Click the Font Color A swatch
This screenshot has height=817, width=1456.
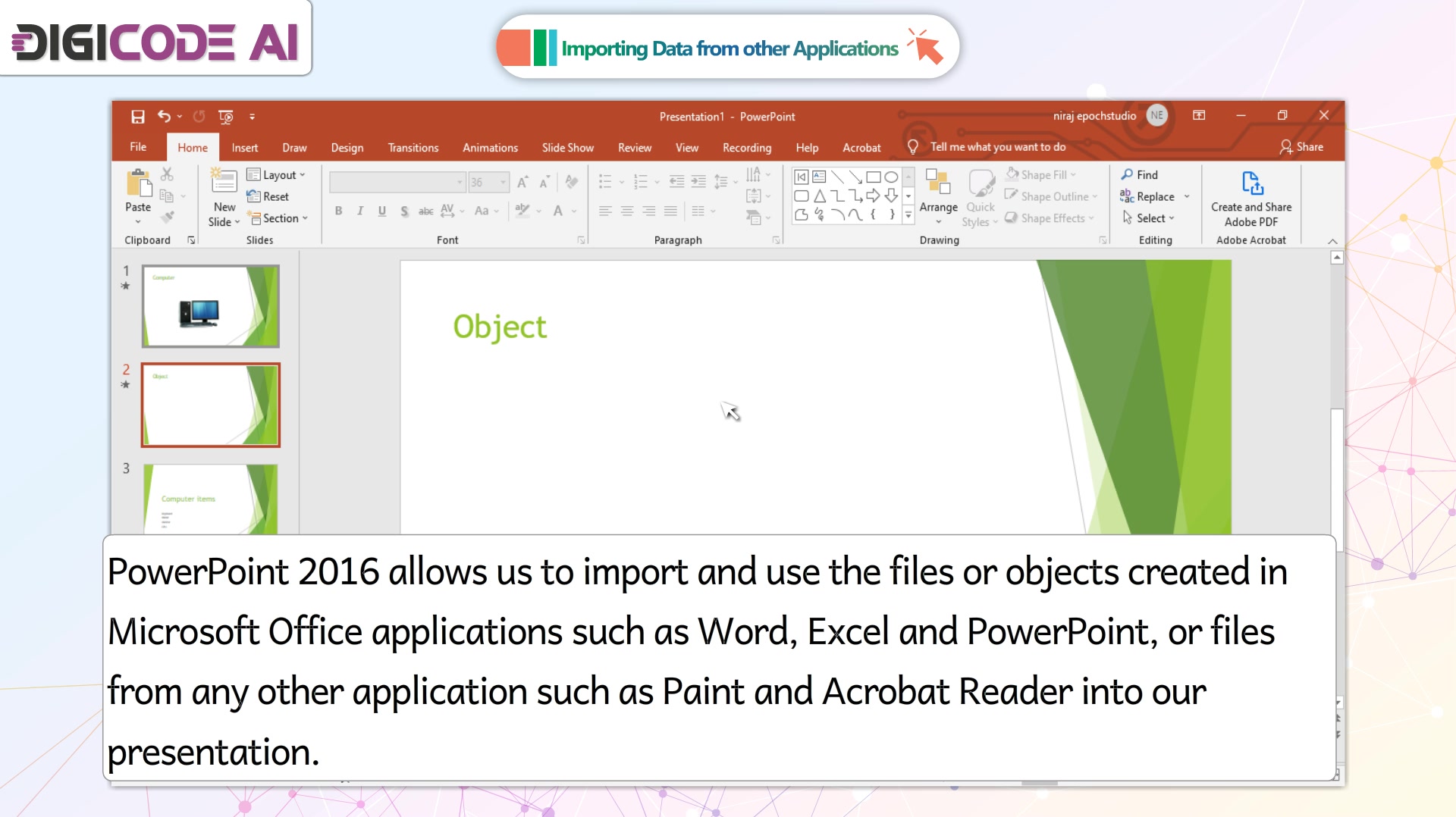click(x=558, y=211)
